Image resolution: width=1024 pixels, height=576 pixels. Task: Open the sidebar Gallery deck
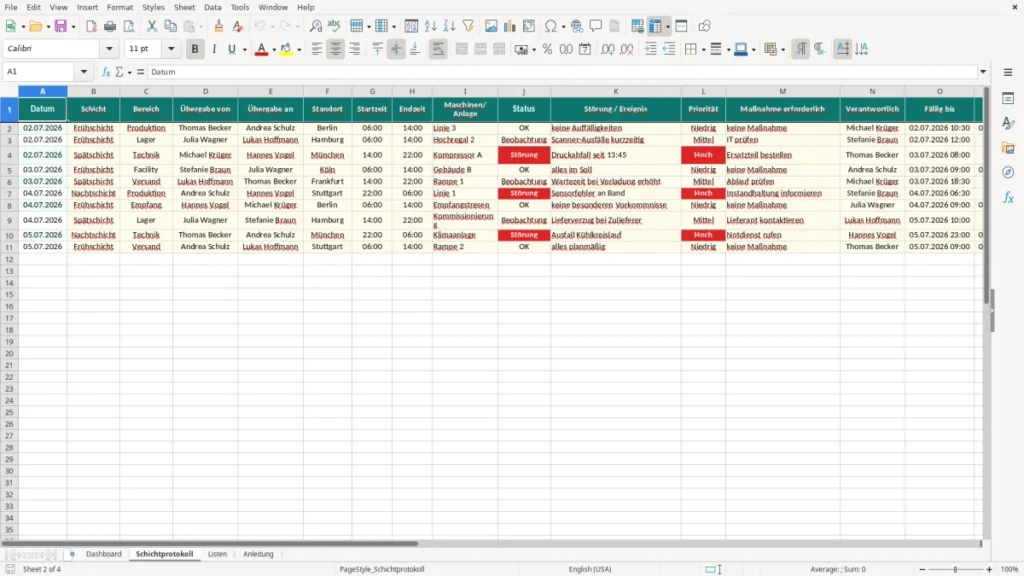coord(1008,148)
